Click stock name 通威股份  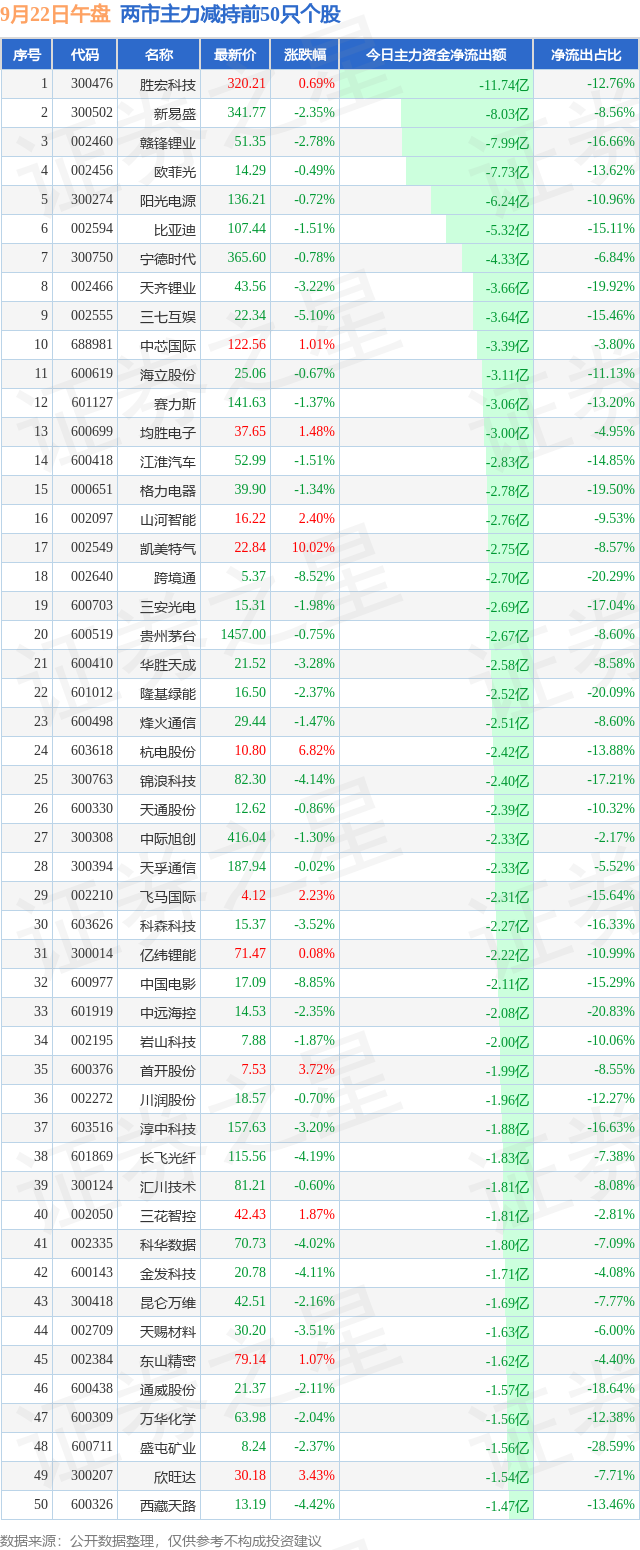pyautogui.click(x=168, y=1389)
